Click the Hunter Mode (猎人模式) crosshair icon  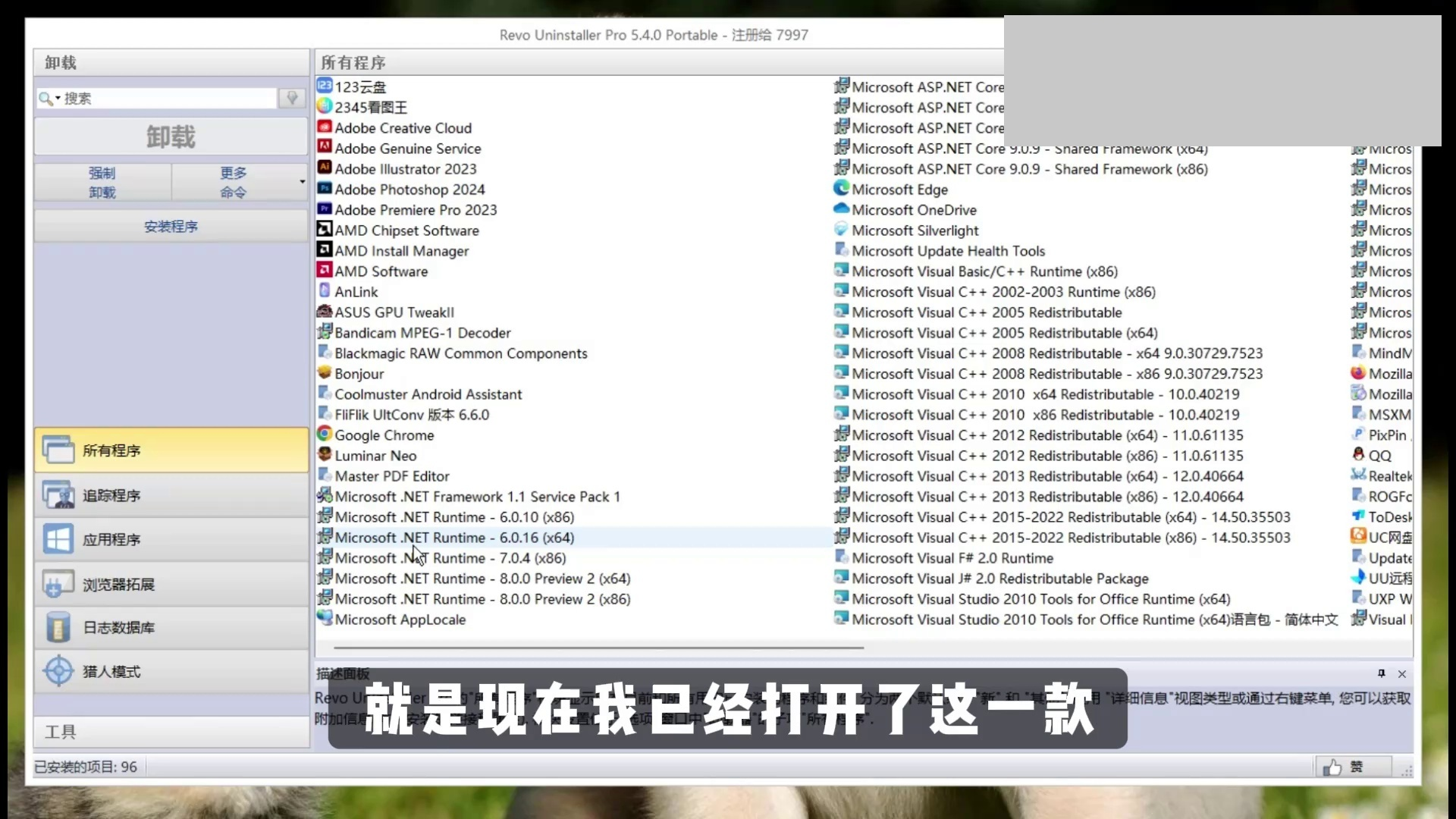[x=58, y=671]
